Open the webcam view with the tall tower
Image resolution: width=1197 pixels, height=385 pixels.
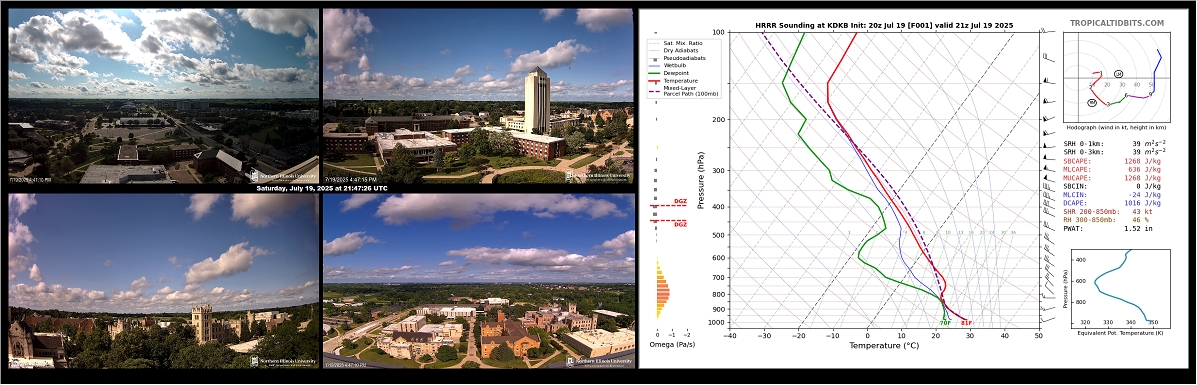[x=478, y=95]
